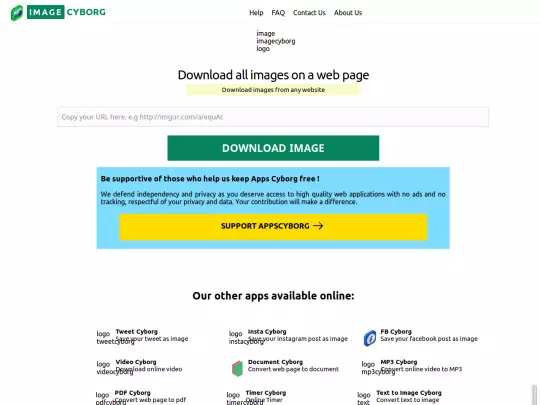
Task: Open the MP3 Cyborg link
Action: pos(399,362)
